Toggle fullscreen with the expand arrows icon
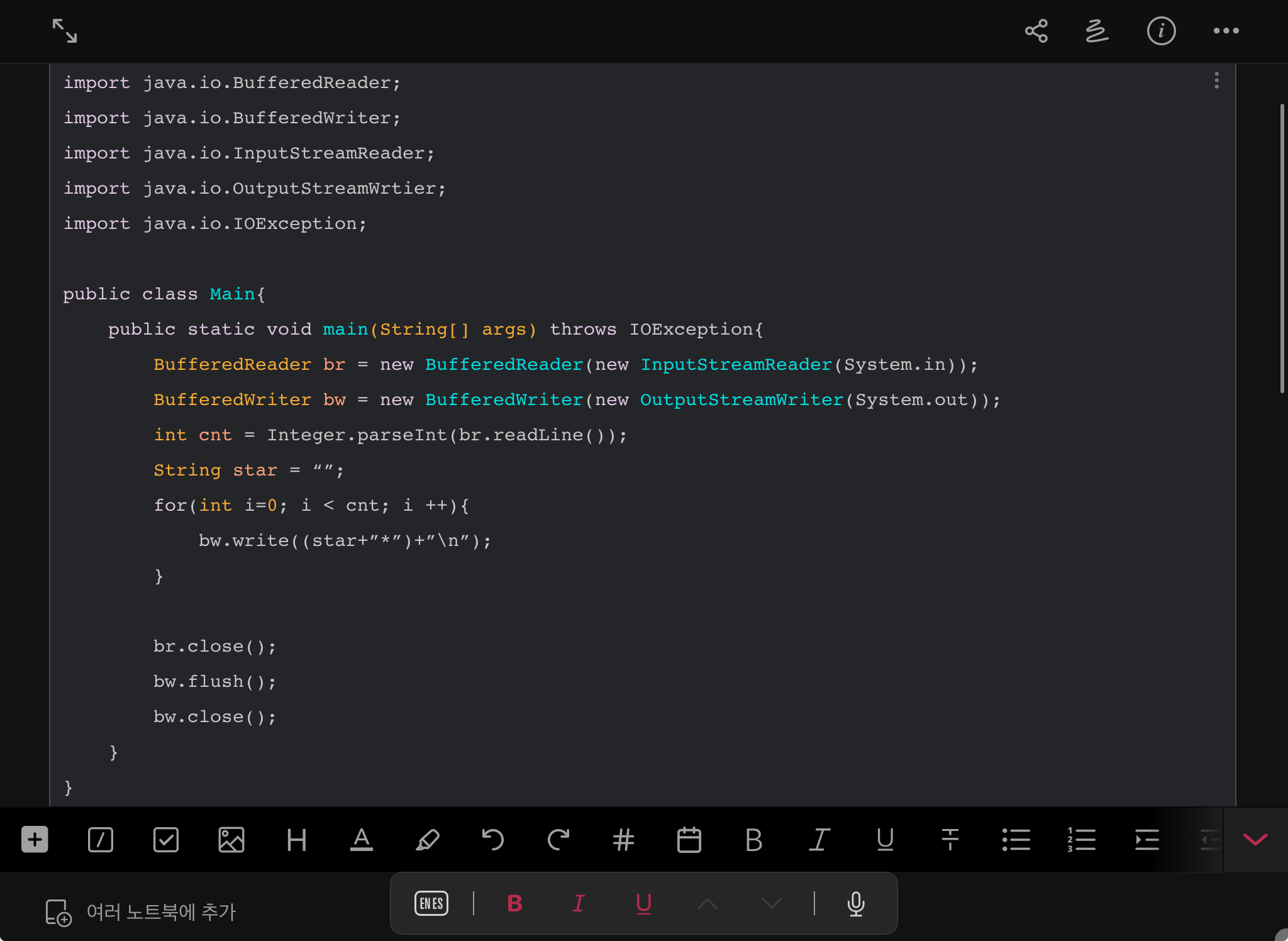1288x941 pixels. (64, 31)
